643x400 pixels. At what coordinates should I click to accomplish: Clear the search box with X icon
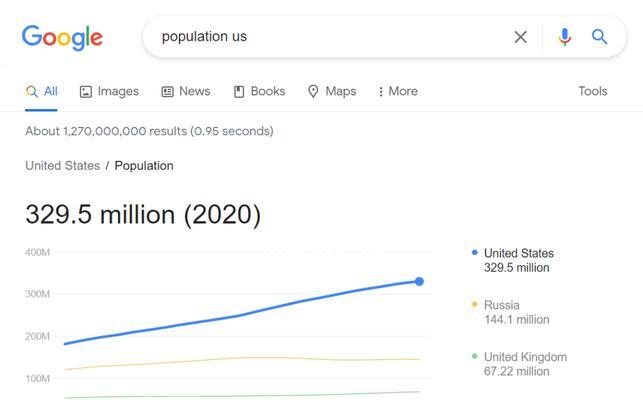(x=520, y=37)
